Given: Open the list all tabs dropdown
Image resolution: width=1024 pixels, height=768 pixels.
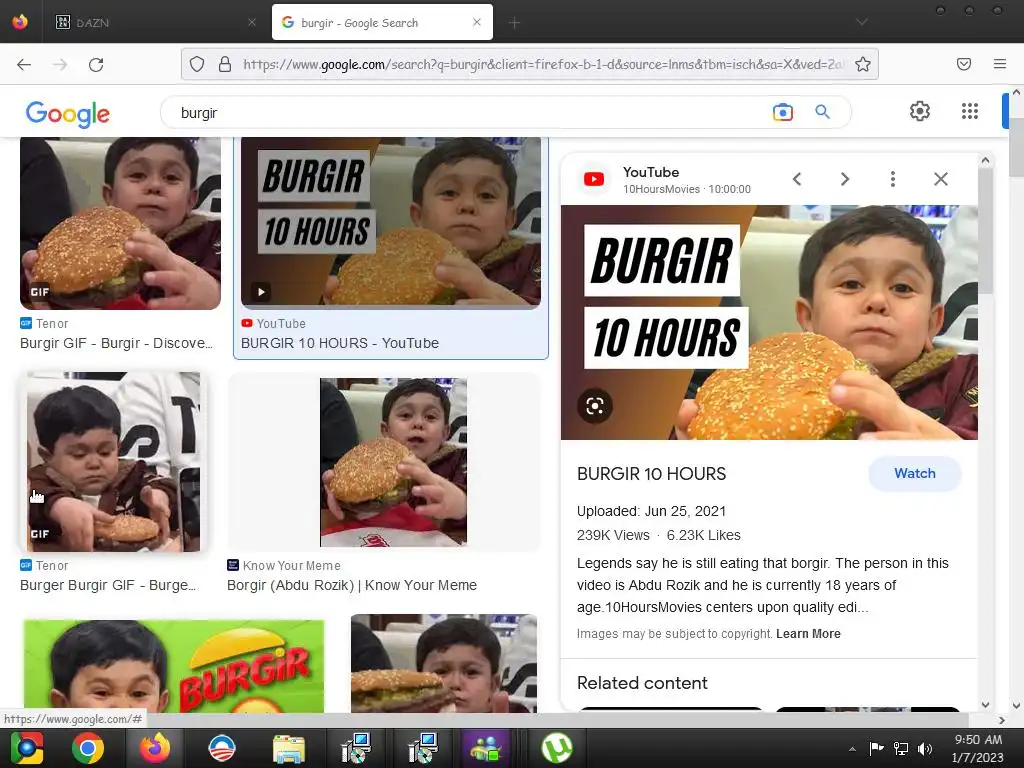Looking at the screenshot, I should (x=862, y=22).
